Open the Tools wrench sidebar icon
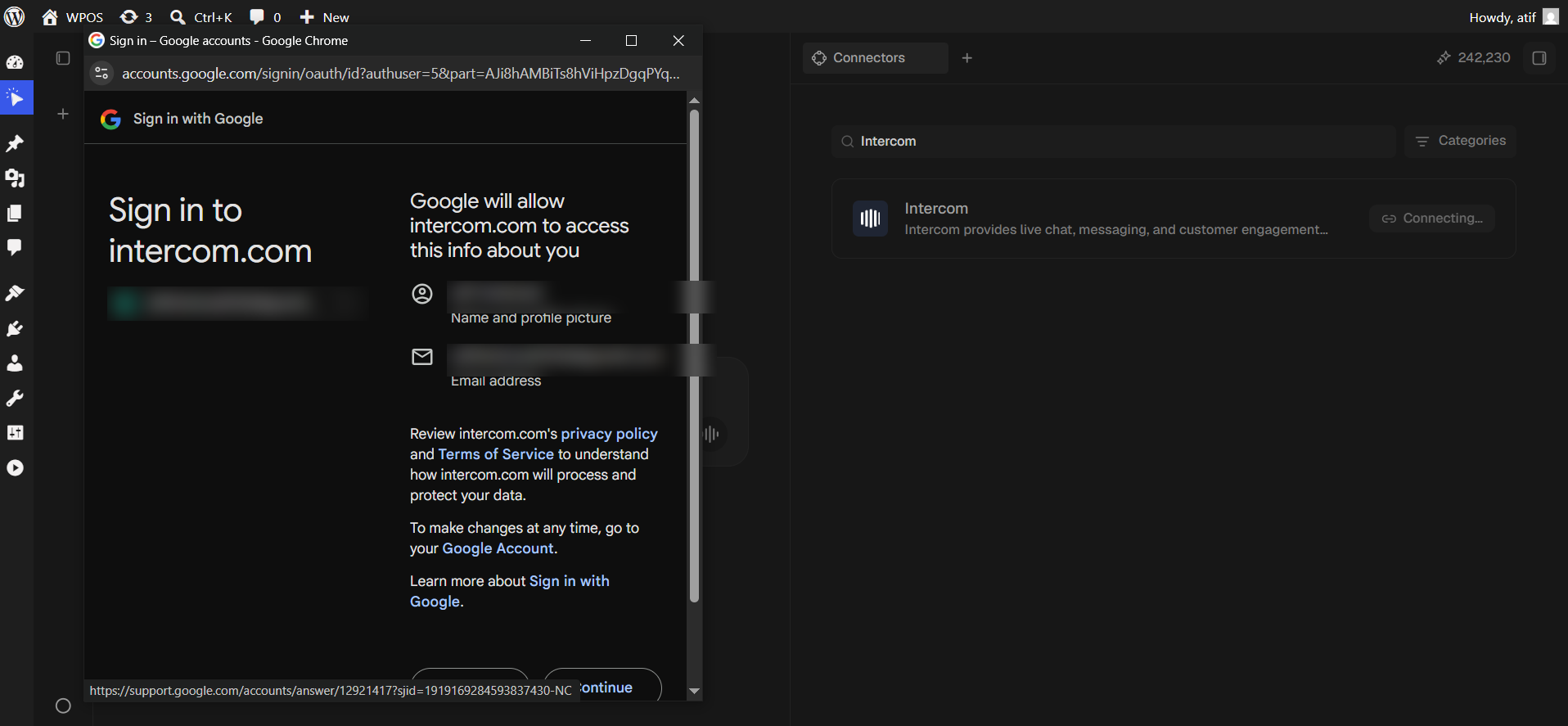The image size is (1568, 726). pyautogui.click(x=15, y=398)
